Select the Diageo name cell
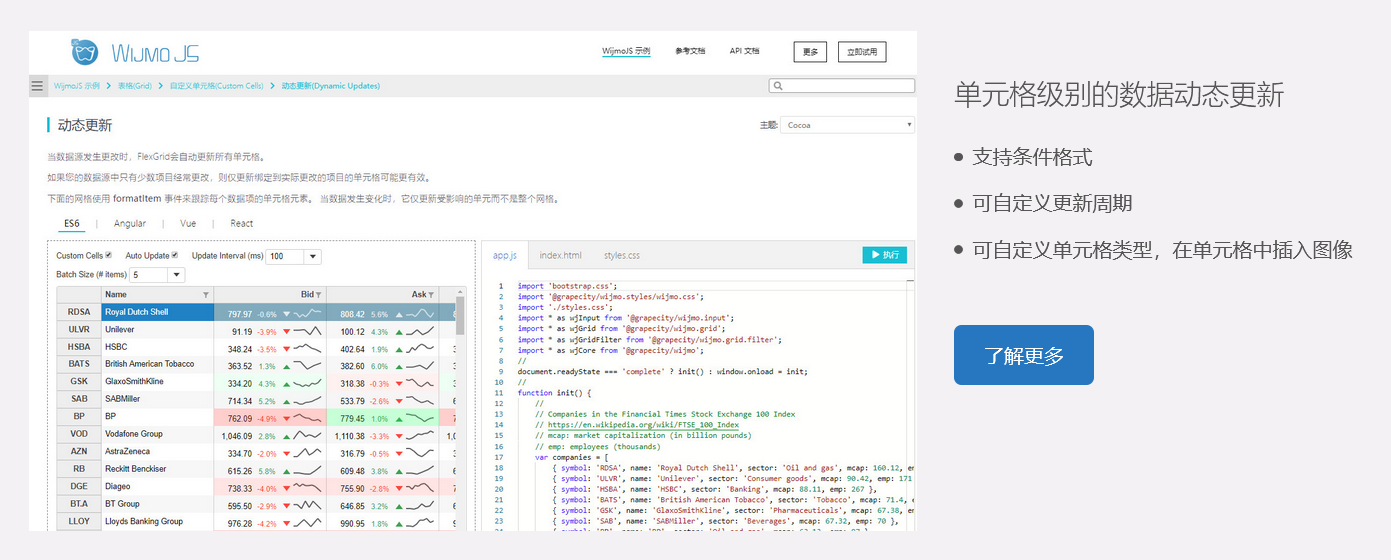The width and height of the screenshot is (1391, 560). (158, 488)
